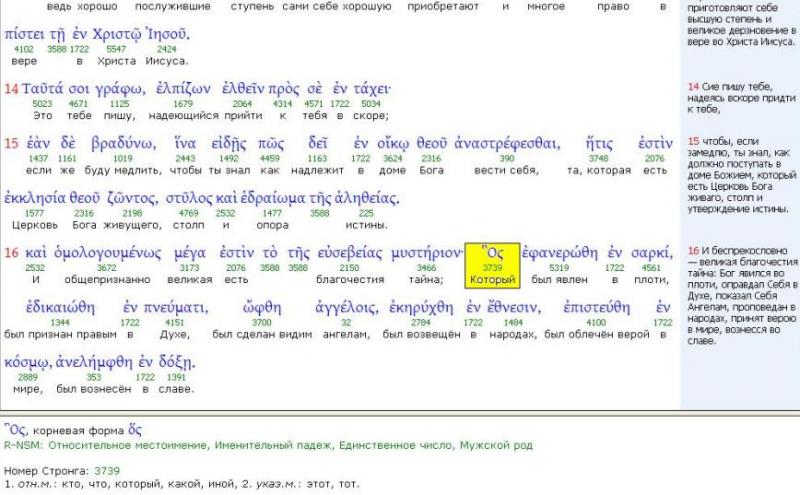Click Strong's number 2150 under εὐσεβείας
This screenshot has height=495, width=800.
pos(350,268)
